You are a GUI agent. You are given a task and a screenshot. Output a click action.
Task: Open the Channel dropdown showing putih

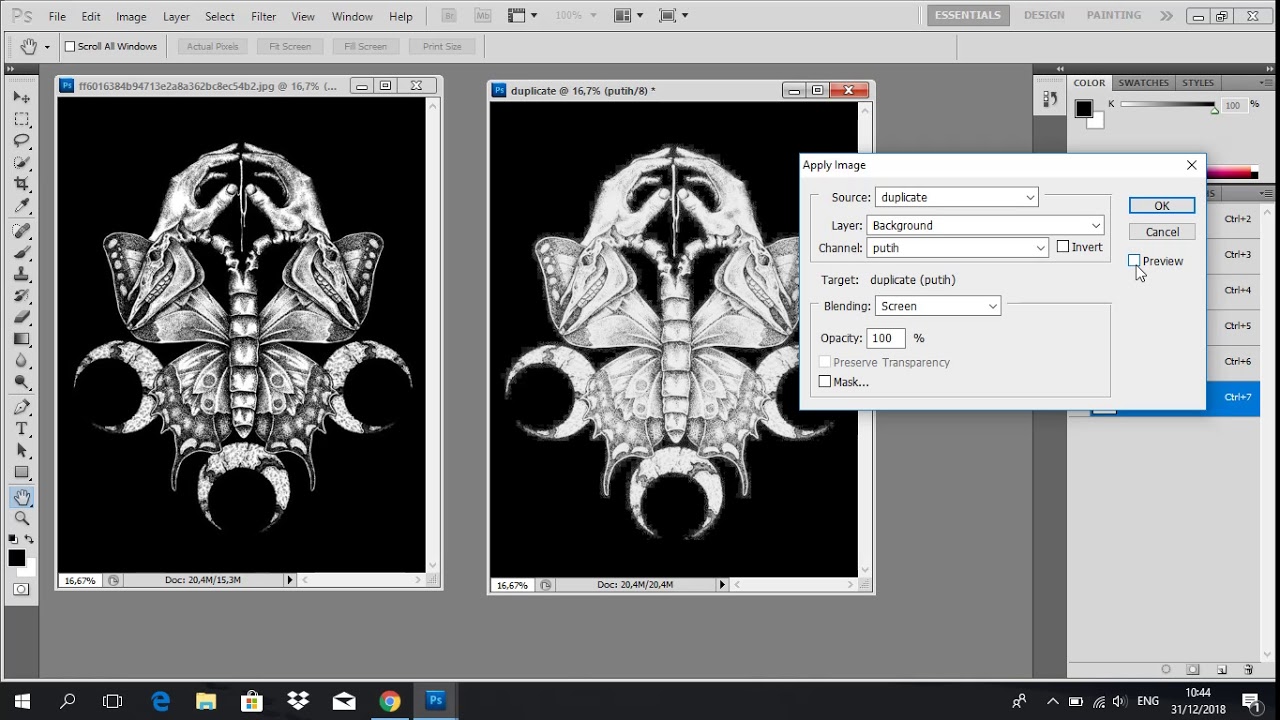(957, 247)
